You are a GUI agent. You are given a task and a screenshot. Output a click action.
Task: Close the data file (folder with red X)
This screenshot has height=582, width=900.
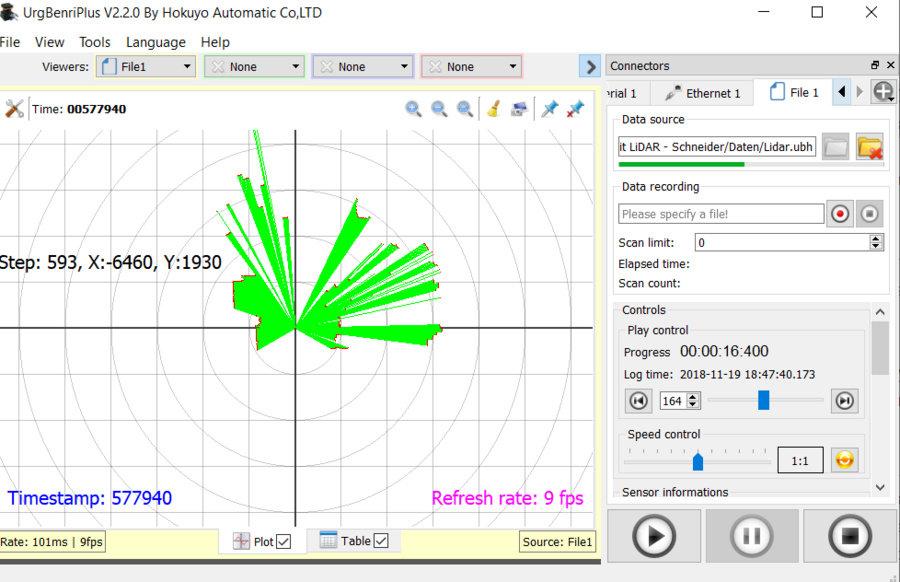click(x=869, y=147)
